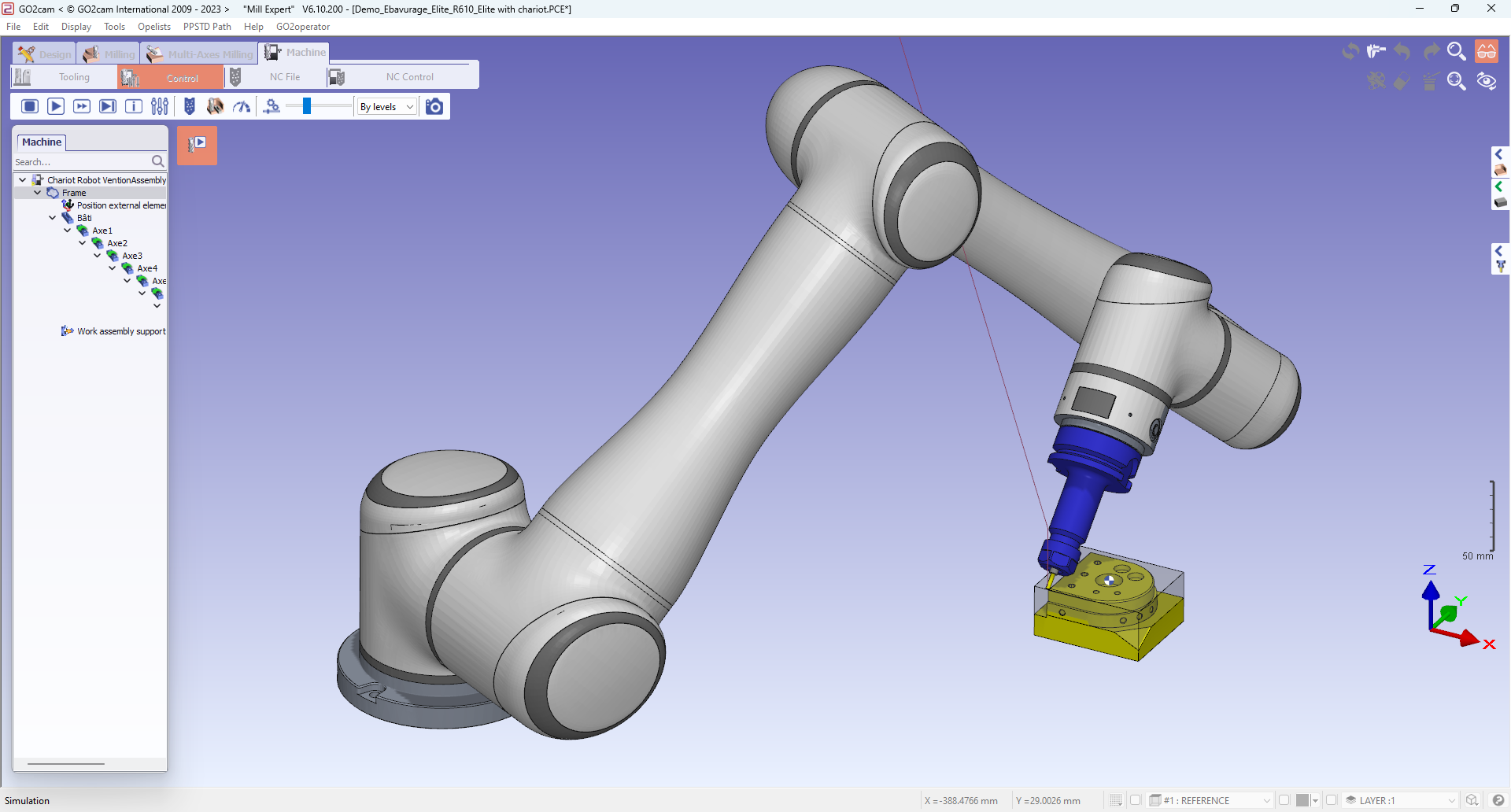This screenshot has height=812, width=1511.
Task: Toggle the glasses view mode icon
Action: click(x=1487, y=51)
